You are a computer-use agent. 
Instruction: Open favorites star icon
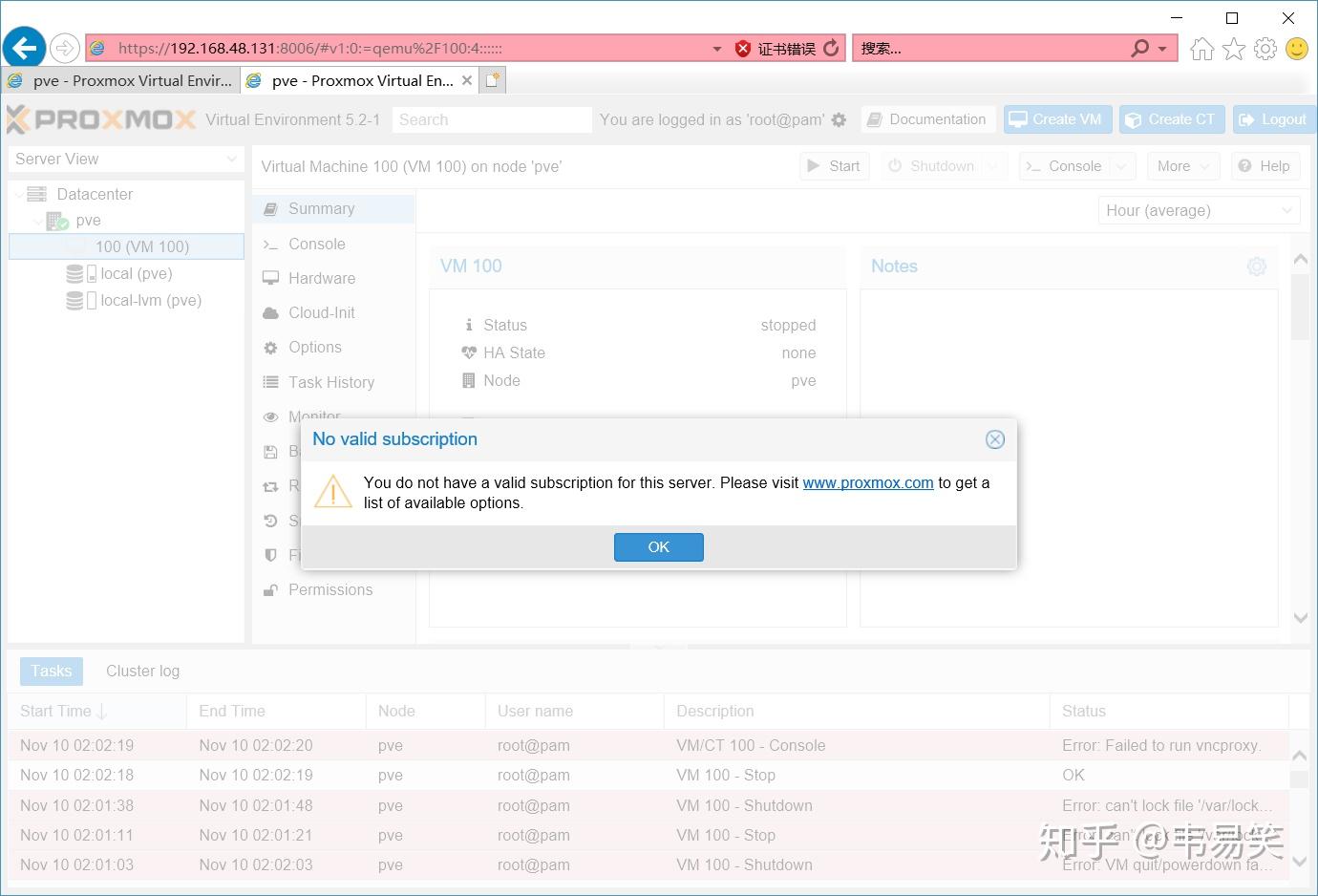1234,48
